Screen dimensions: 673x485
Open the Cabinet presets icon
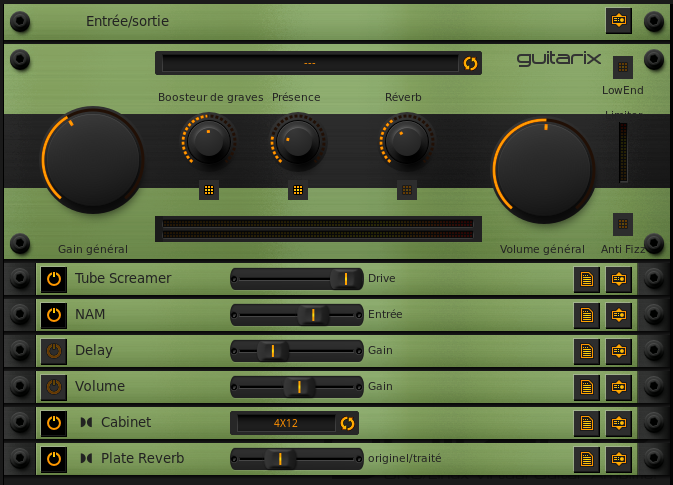[587, 423]
